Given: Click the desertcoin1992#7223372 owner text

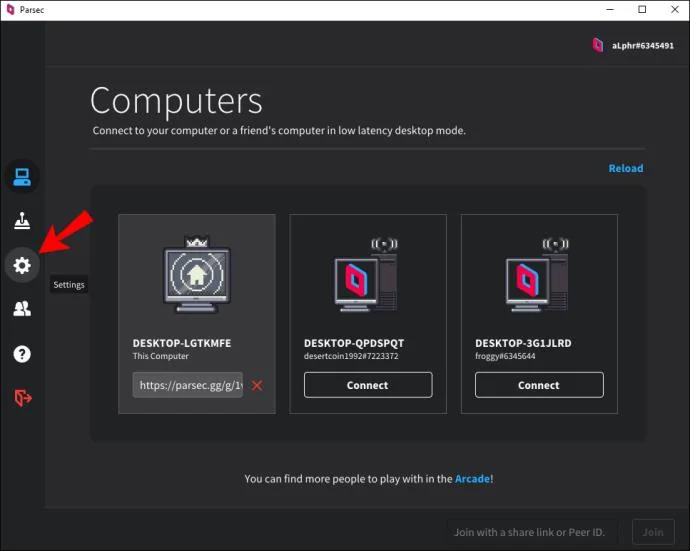Looking at the screenshot, I should tap(351, 356).
